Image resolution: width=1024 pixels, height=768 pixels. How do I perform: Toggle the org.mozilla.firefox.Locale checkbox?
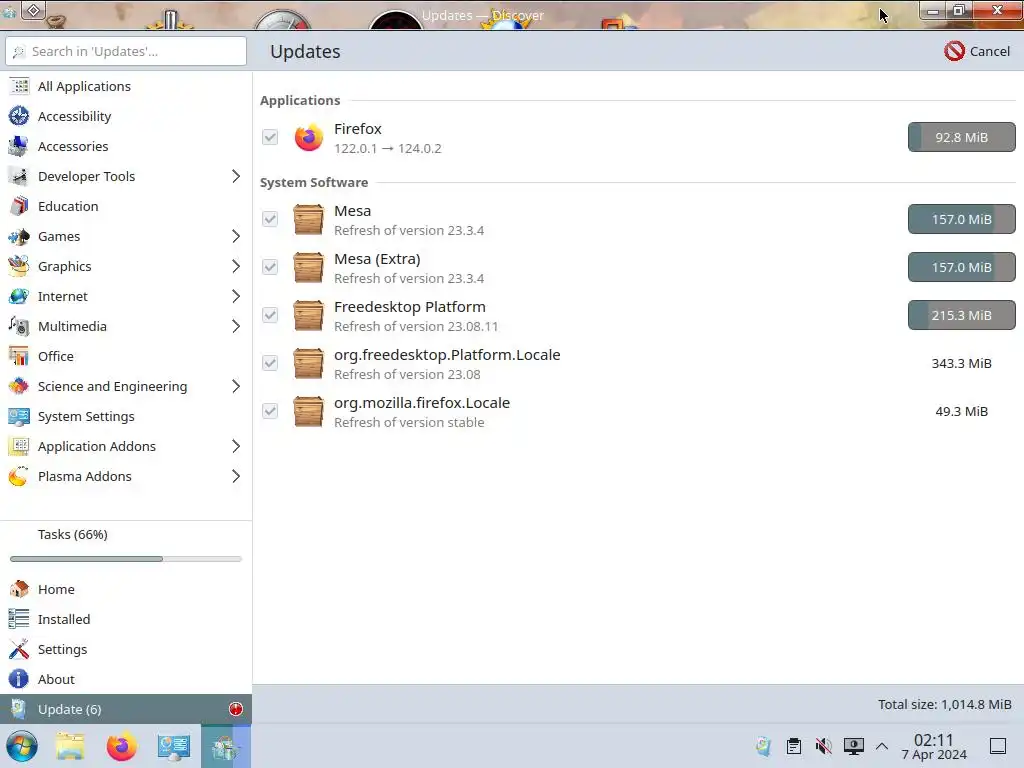270,411
